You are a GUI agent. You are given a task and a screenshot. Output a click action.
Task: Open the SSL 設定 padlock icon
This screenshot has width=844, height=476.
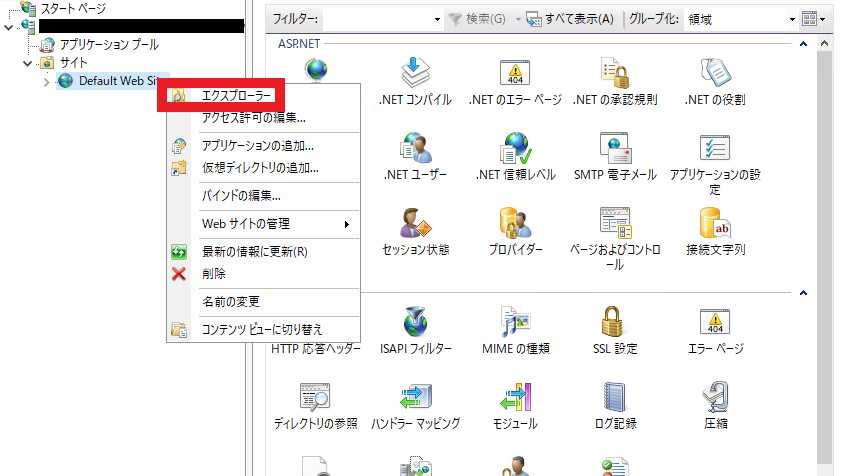pos(613,322)
